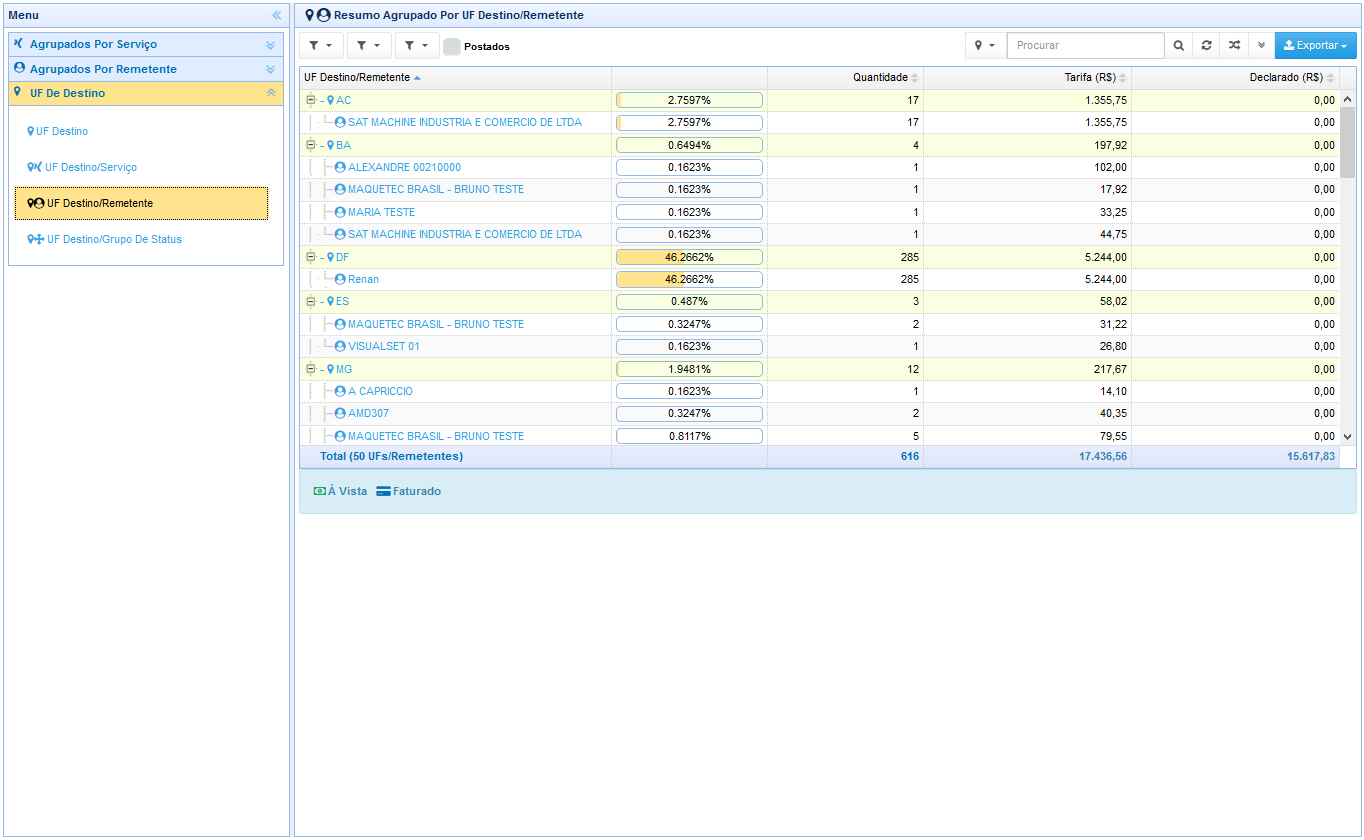
Task: Expand the Agrupados Por Remetente section
Action: [146, 69]
